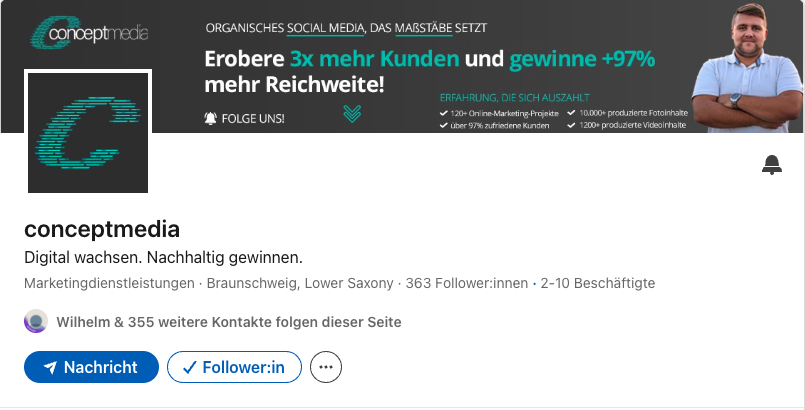
Task: Click the Nachricht message button
Action: pos(91,367)
